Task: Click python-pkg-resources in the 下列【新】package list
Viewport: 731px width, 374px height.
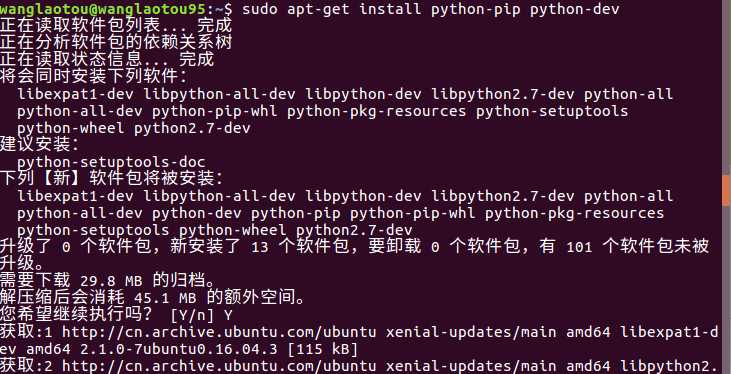Action: pyautogui.click(x=574, y=214)
